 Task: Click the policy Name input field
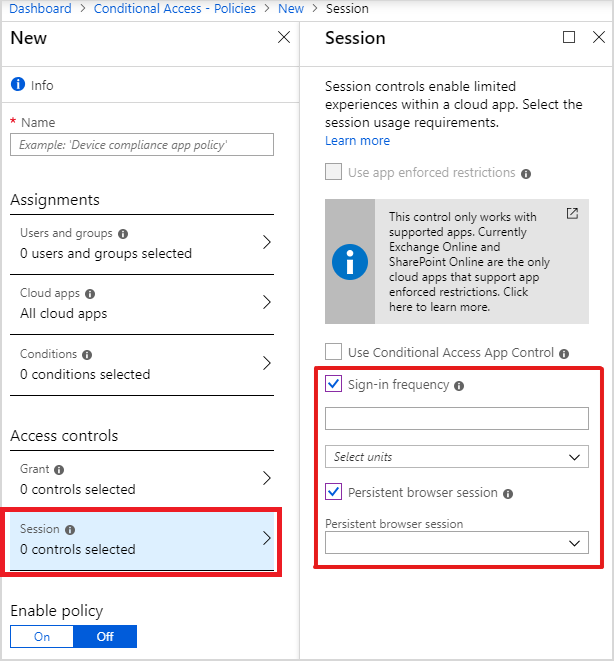click(x=141, y=145)
